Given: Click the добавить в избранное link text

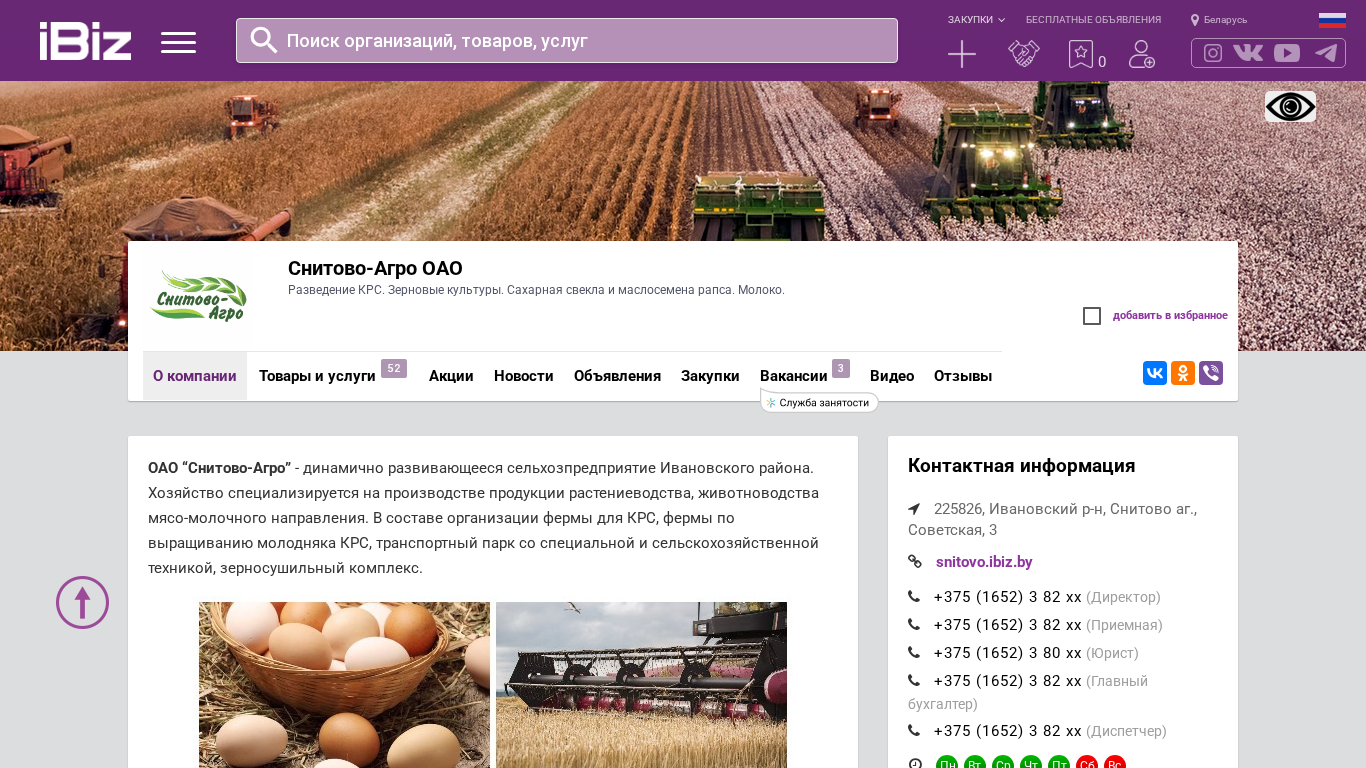Looking at the screenshot, I should click(1170, 316).
